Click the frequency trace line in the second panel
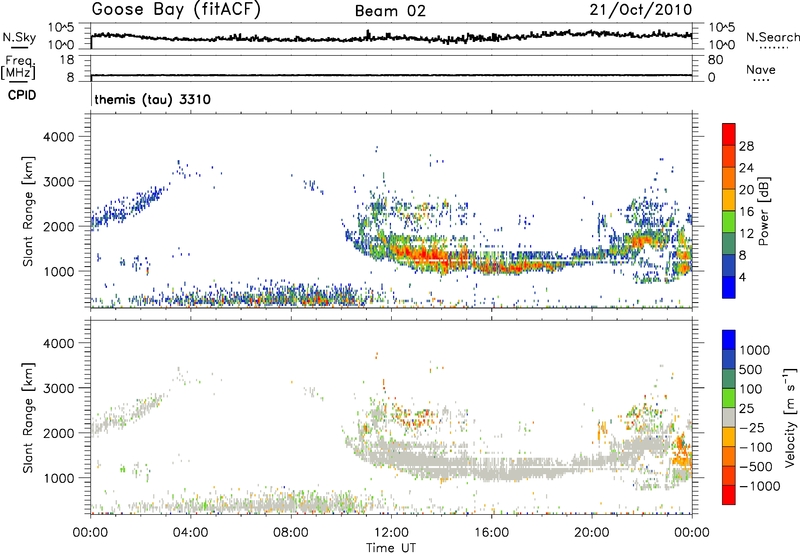This screenshot has width=800, height=554. tap(391, 75)
